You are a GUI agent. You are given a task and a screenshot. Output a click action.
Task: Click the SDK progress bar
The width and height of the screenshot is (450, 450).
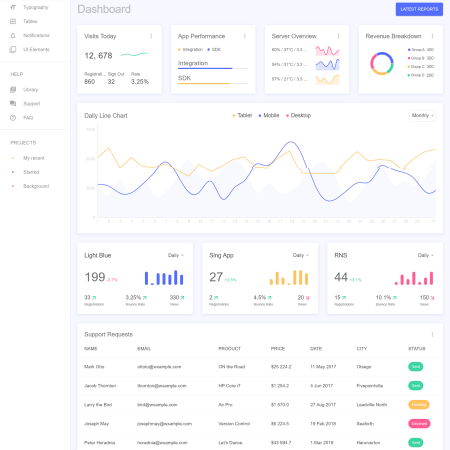point(213,83)
